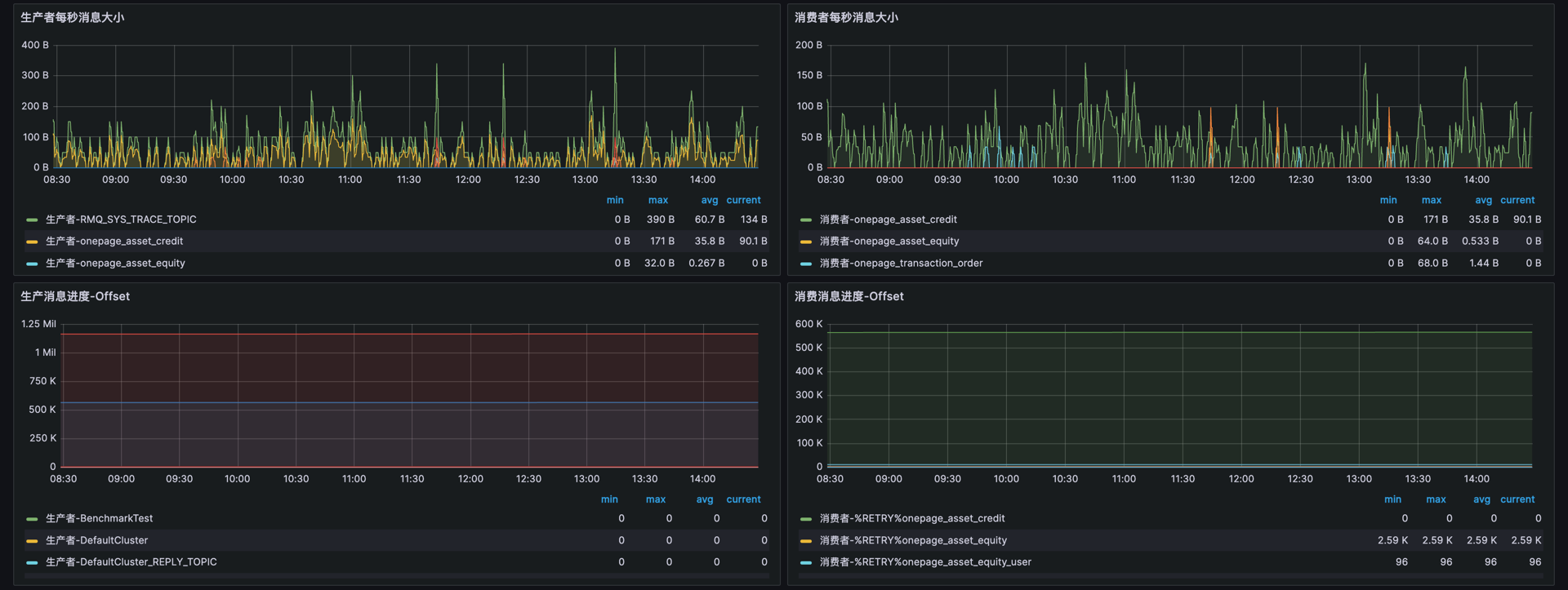Sort 消费消息进度-Offset legend by current

coord(1517,499)
